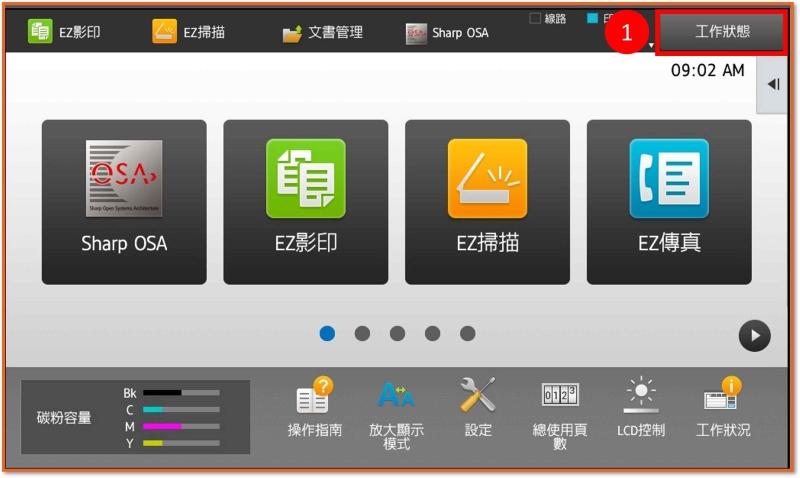Select the fourth page indicator dot
800x478 pixels.
pyautogui.click(x=433, y=333)
